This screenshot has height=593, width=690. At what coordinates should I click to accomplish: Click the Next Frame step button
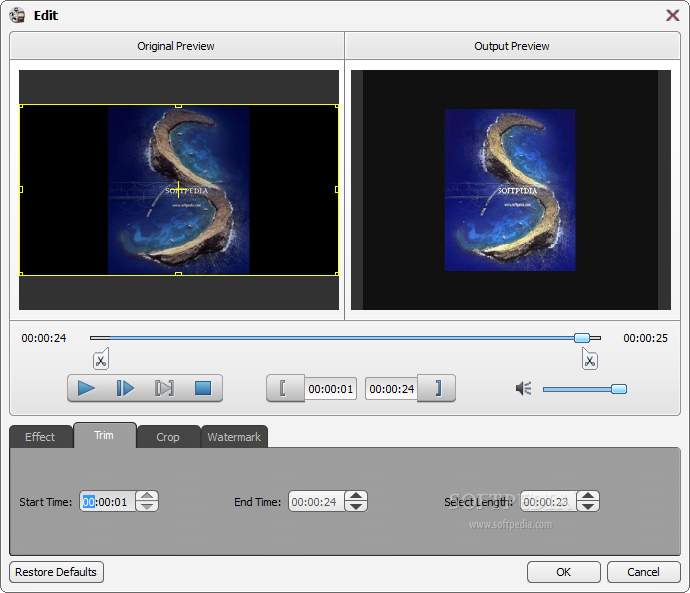125,388
